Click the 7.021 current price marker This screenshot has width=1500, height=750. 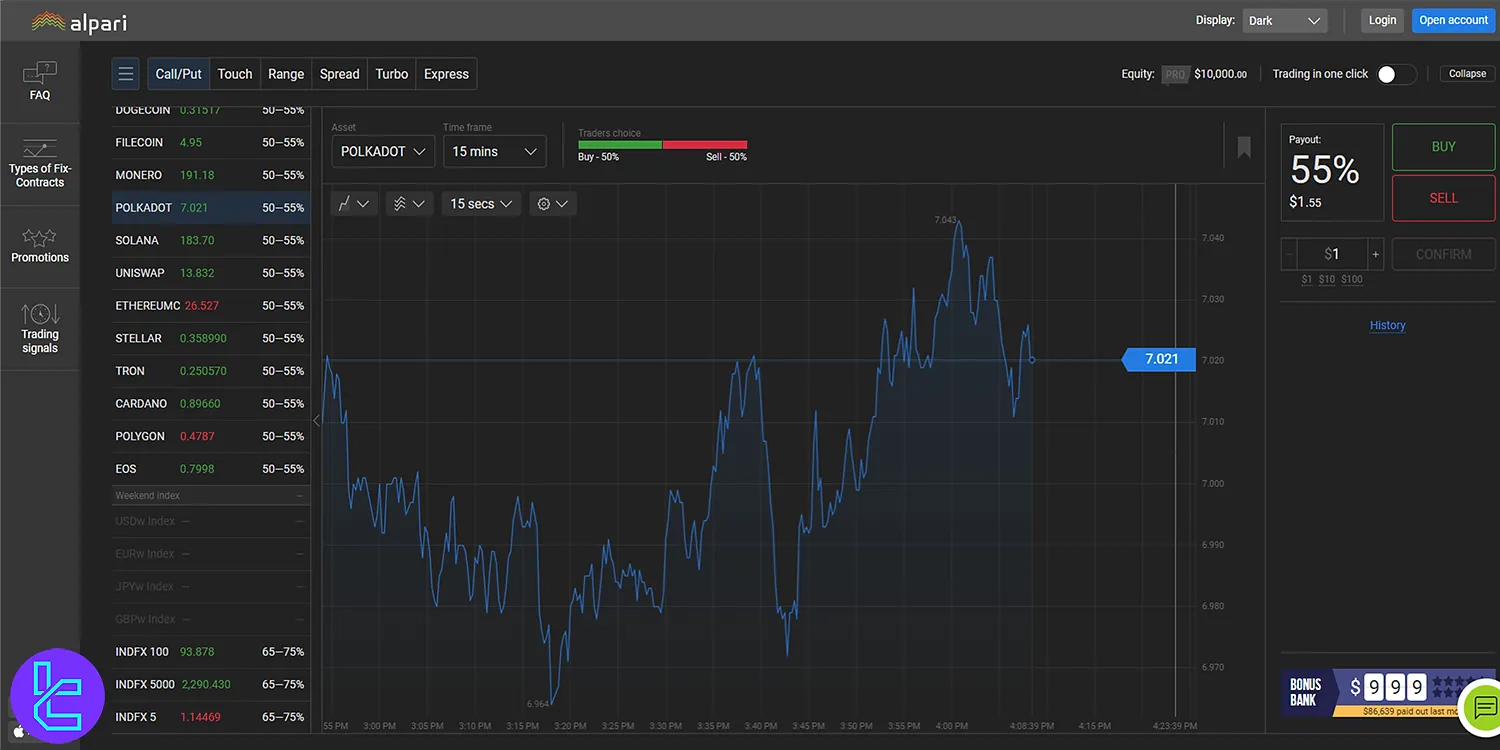(x=1160, y=359)
